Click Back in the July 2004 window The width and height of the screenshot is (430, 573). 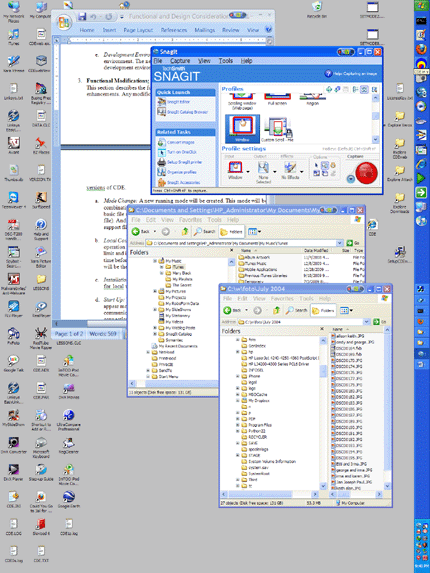pyautogui.click(x=232, y=310)
